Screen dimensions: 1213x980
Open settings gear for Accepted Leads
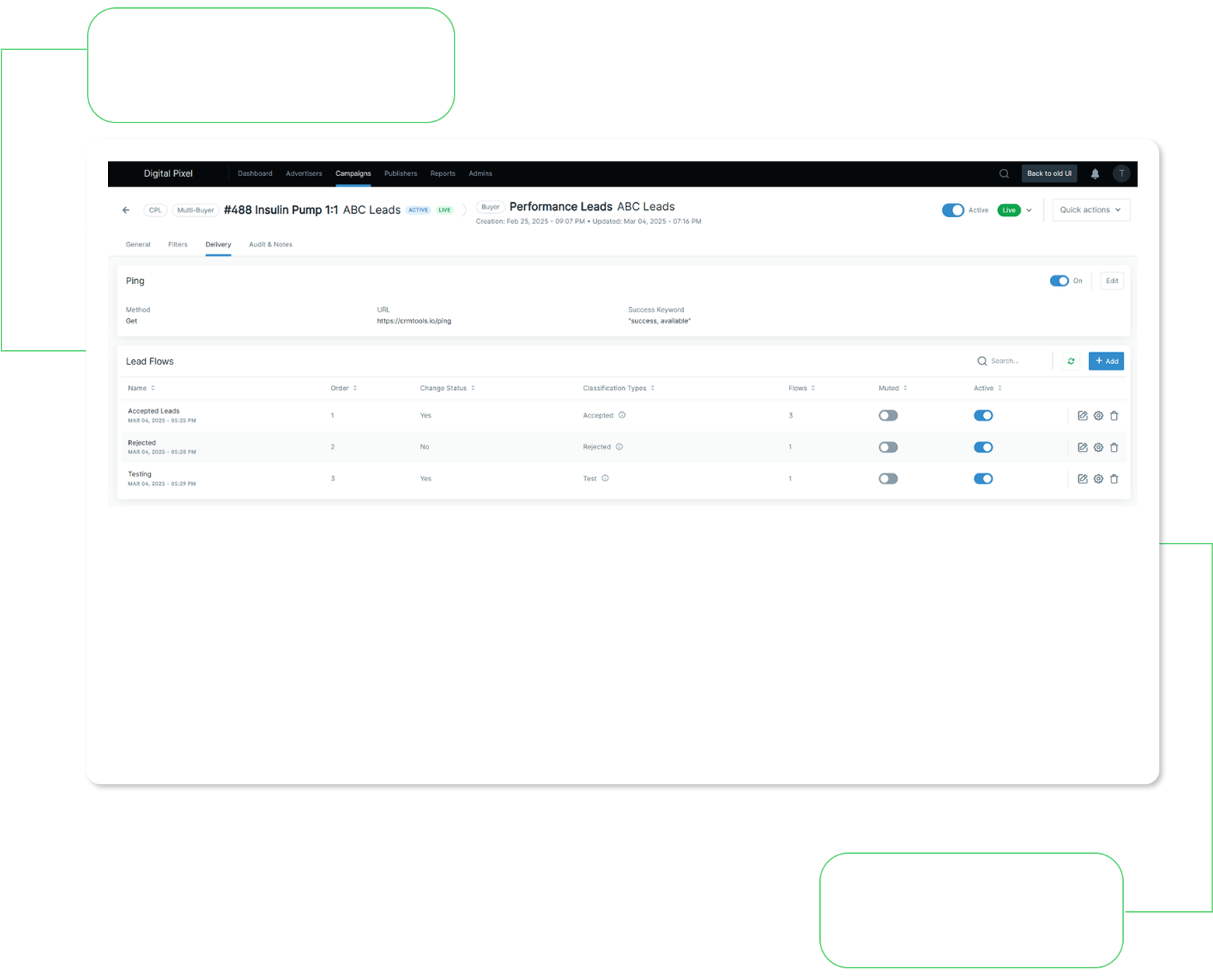coord(1098,416)
